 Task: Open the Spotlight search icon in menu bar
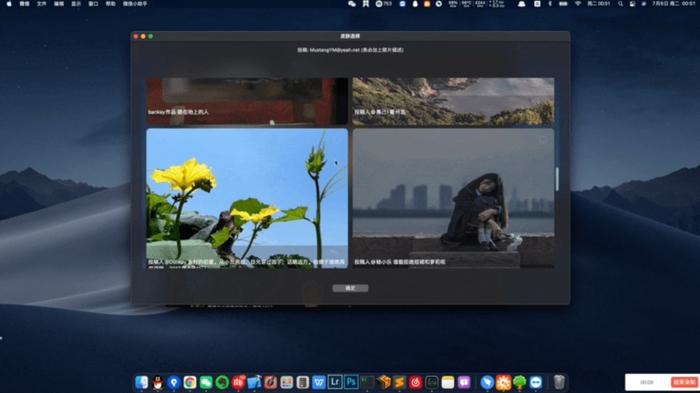pos(620,4)
